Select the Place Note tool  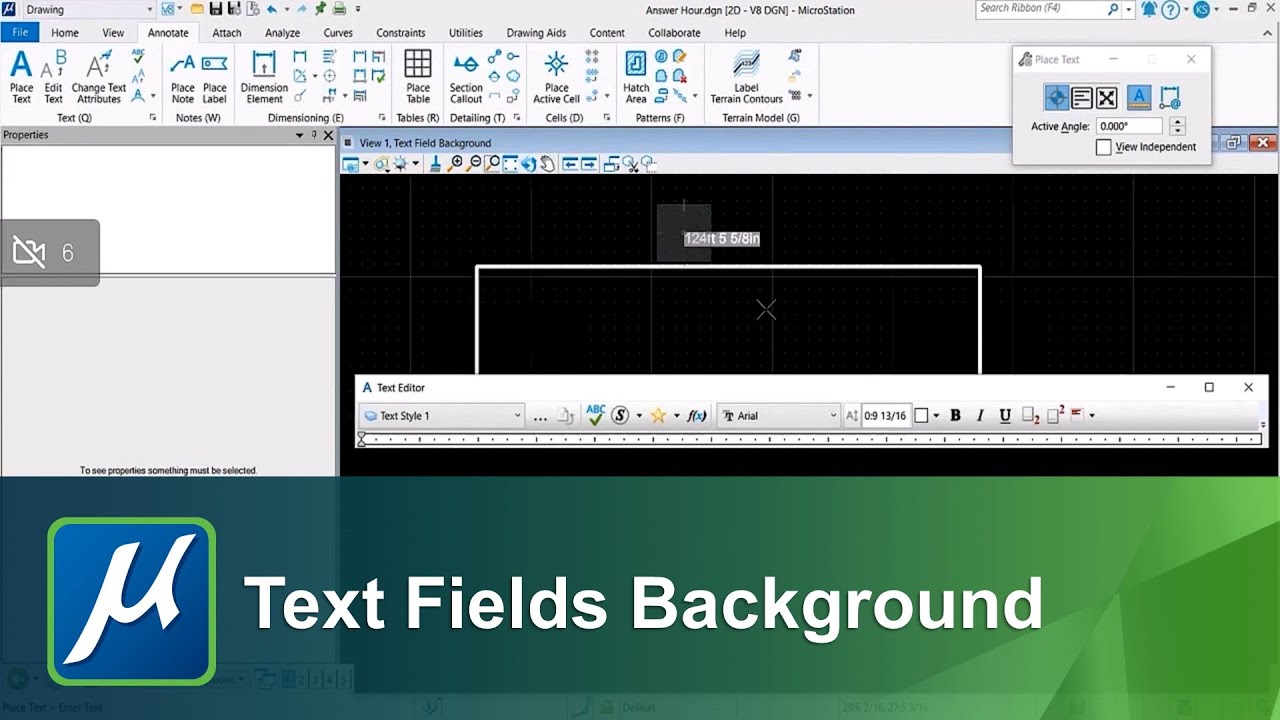click(183, 77)
